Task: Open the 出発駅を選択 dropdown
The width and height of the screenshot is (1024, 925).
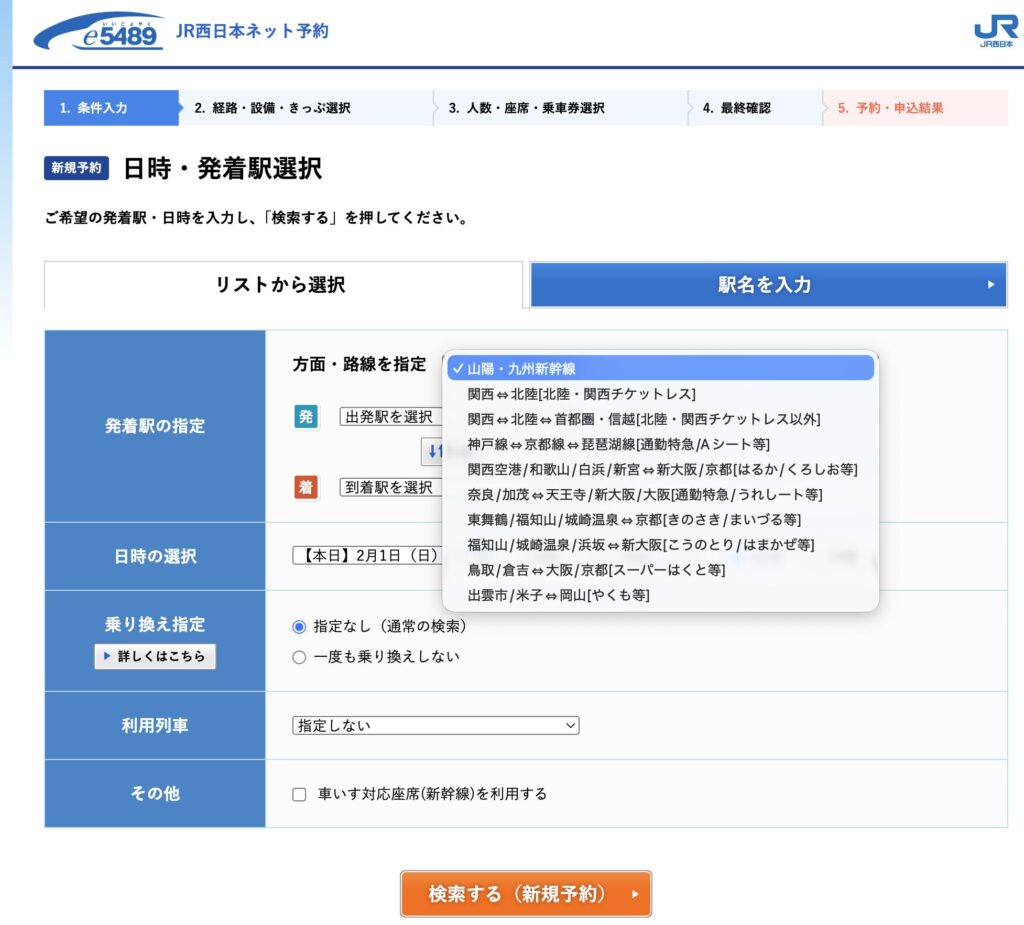Action: click(x=390, y=417)
